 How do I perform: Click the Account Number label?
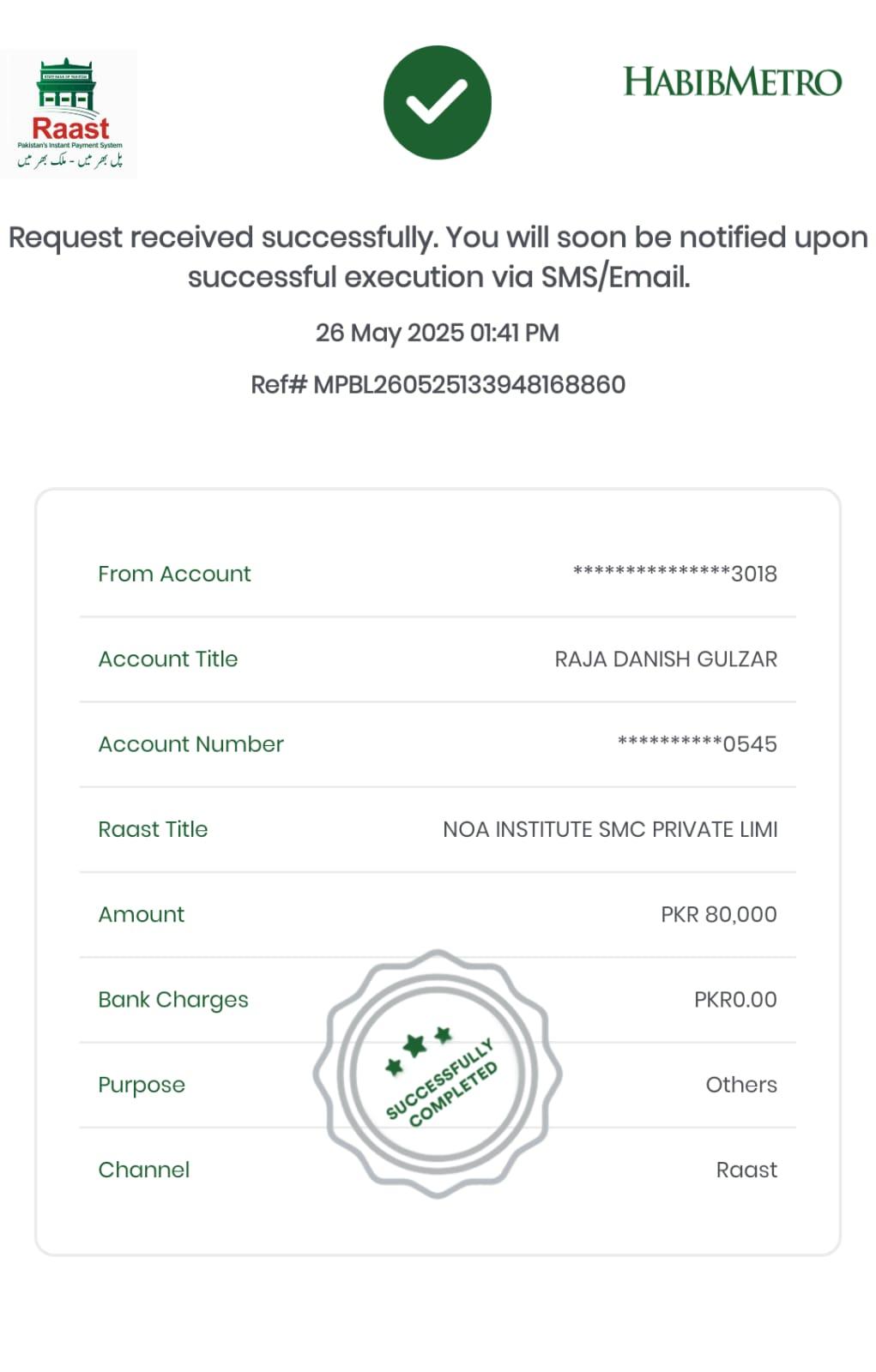tap(190, 743)
